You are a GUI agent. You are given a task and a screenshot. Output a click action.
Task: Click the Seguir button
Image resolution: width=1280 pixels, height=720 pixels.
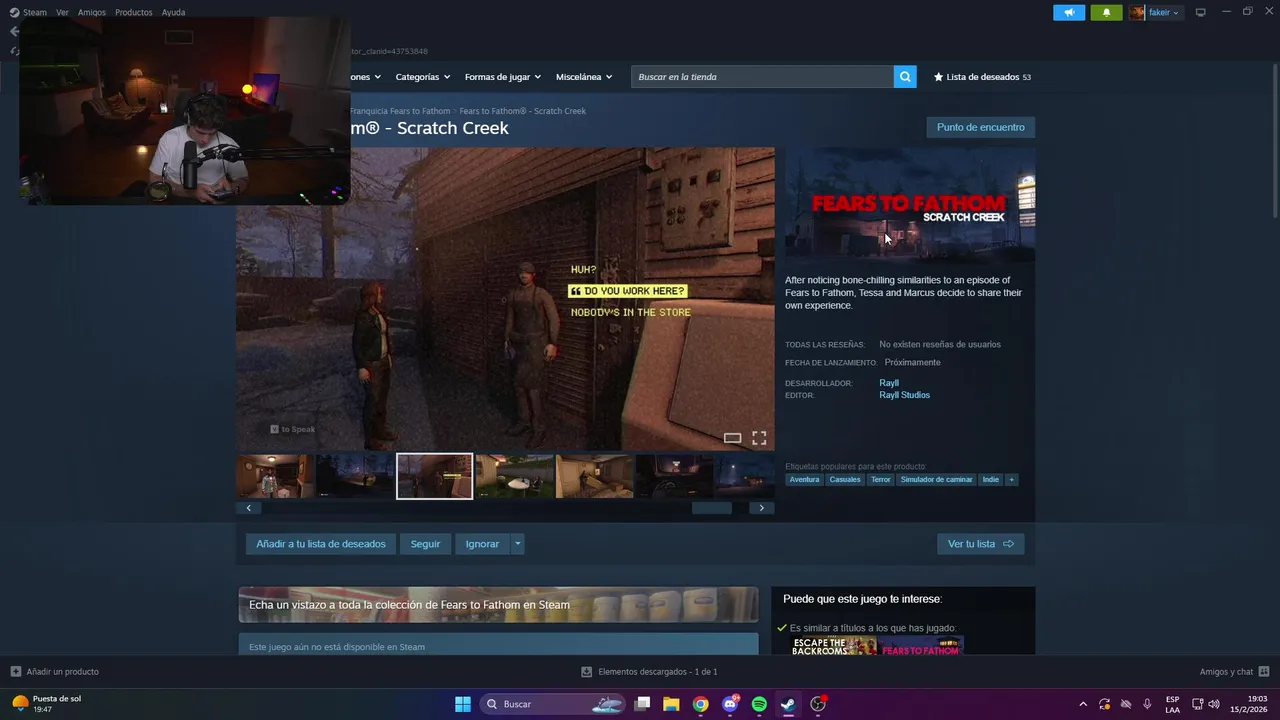(425, 544)
